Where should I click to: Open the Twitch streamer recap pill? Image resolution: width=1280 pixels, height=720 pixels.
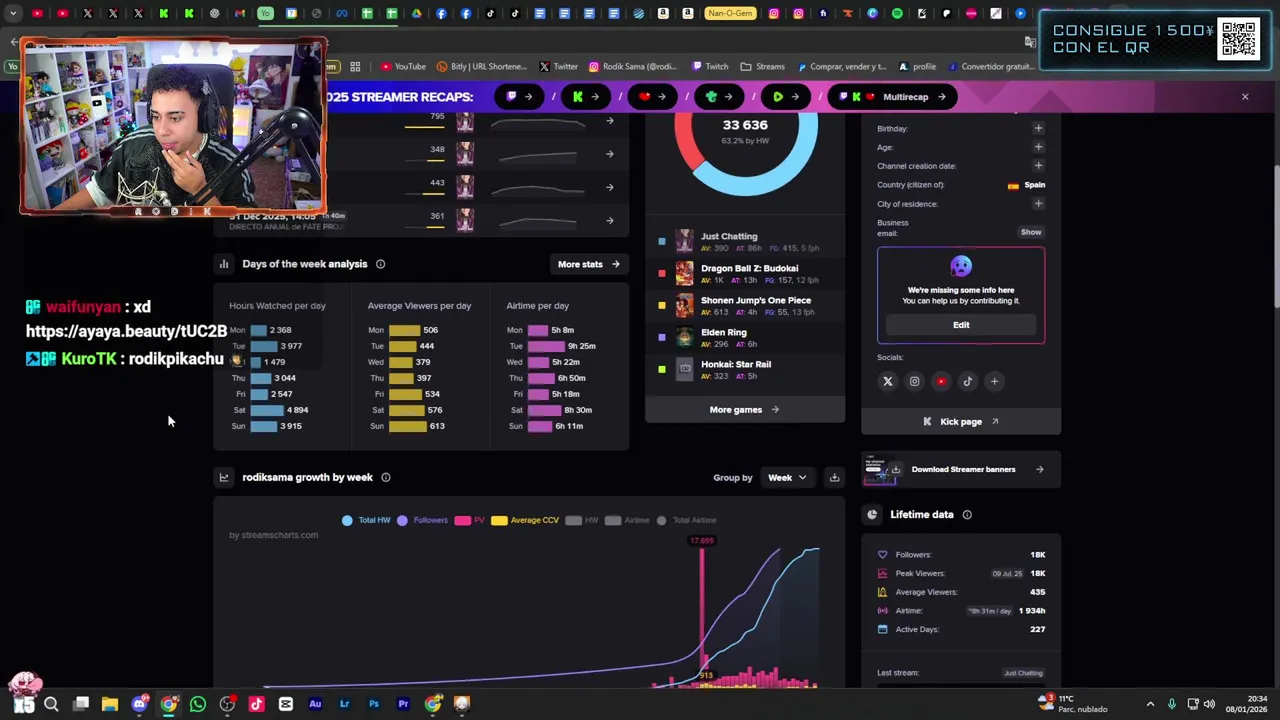[x=520, y=97]
